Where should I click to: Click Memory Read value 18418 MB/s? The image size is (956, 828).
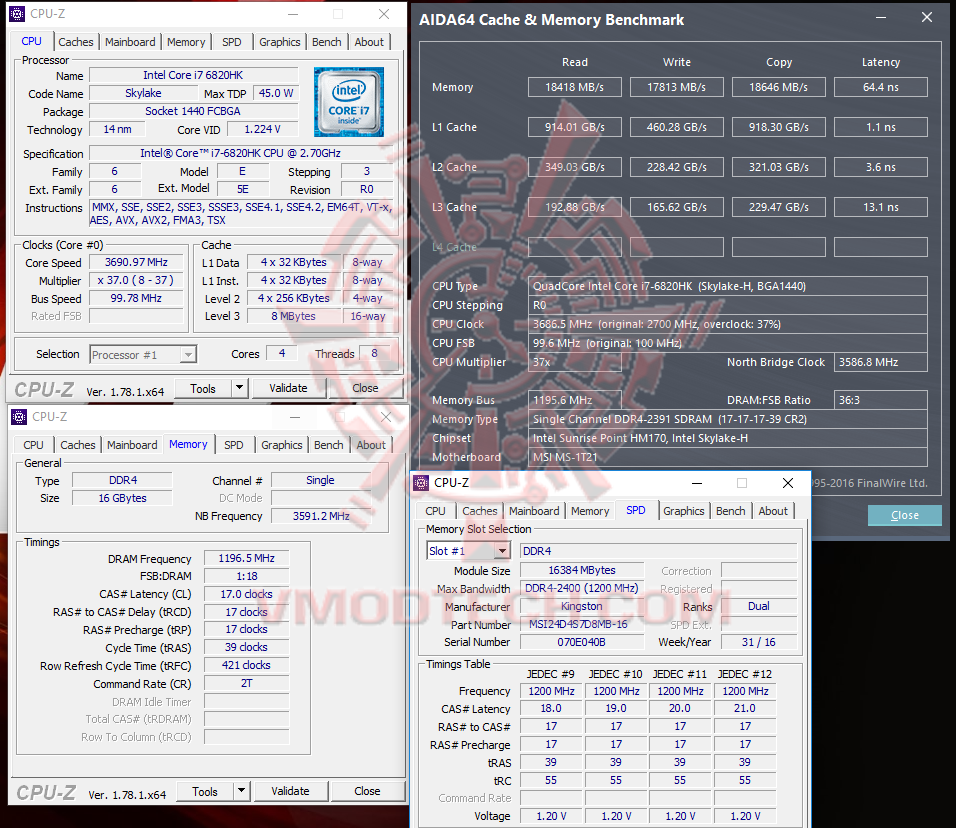[x=574, y=87]
